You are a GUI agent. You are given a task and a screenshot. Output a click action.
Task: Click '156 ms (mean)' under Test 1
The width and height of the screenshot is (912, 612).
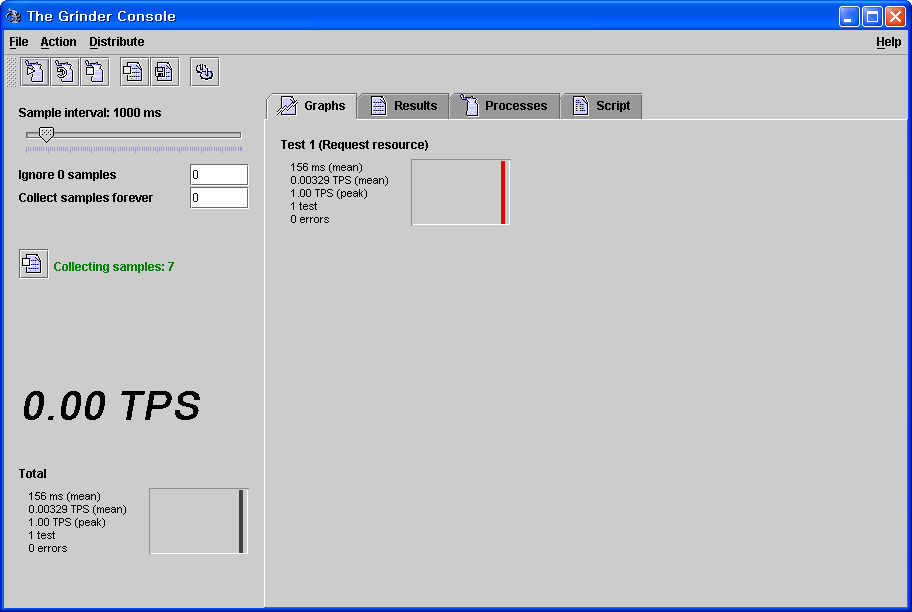[326, 168]
